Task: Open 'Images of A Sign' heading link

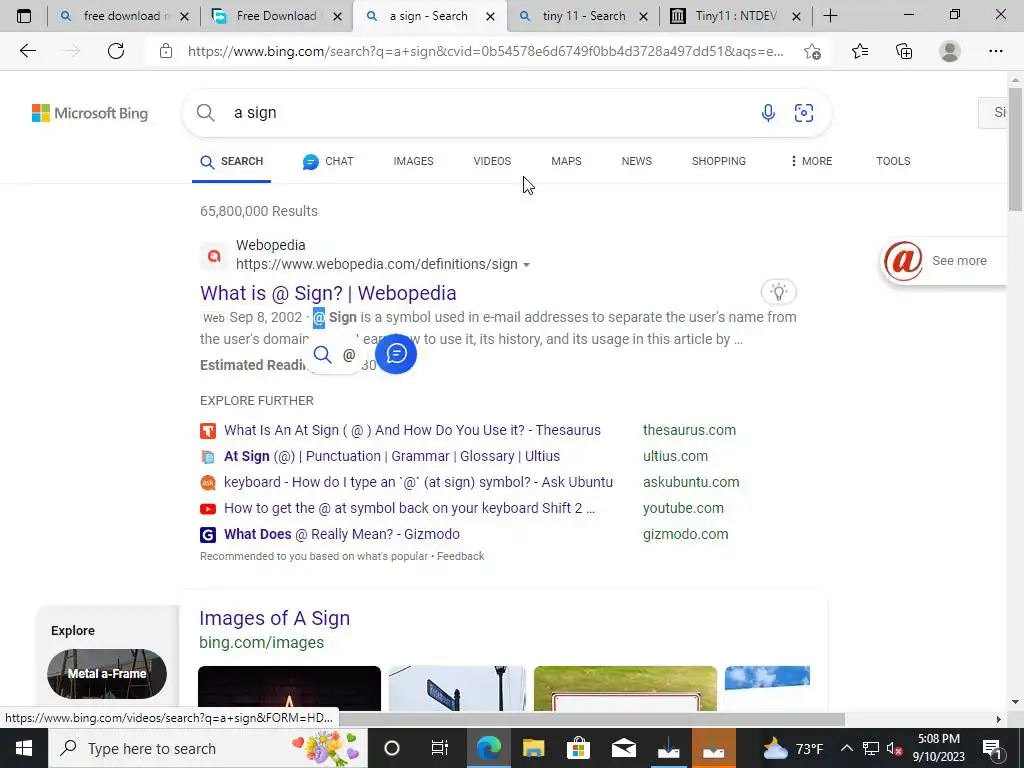Action: tap(274, 618)
